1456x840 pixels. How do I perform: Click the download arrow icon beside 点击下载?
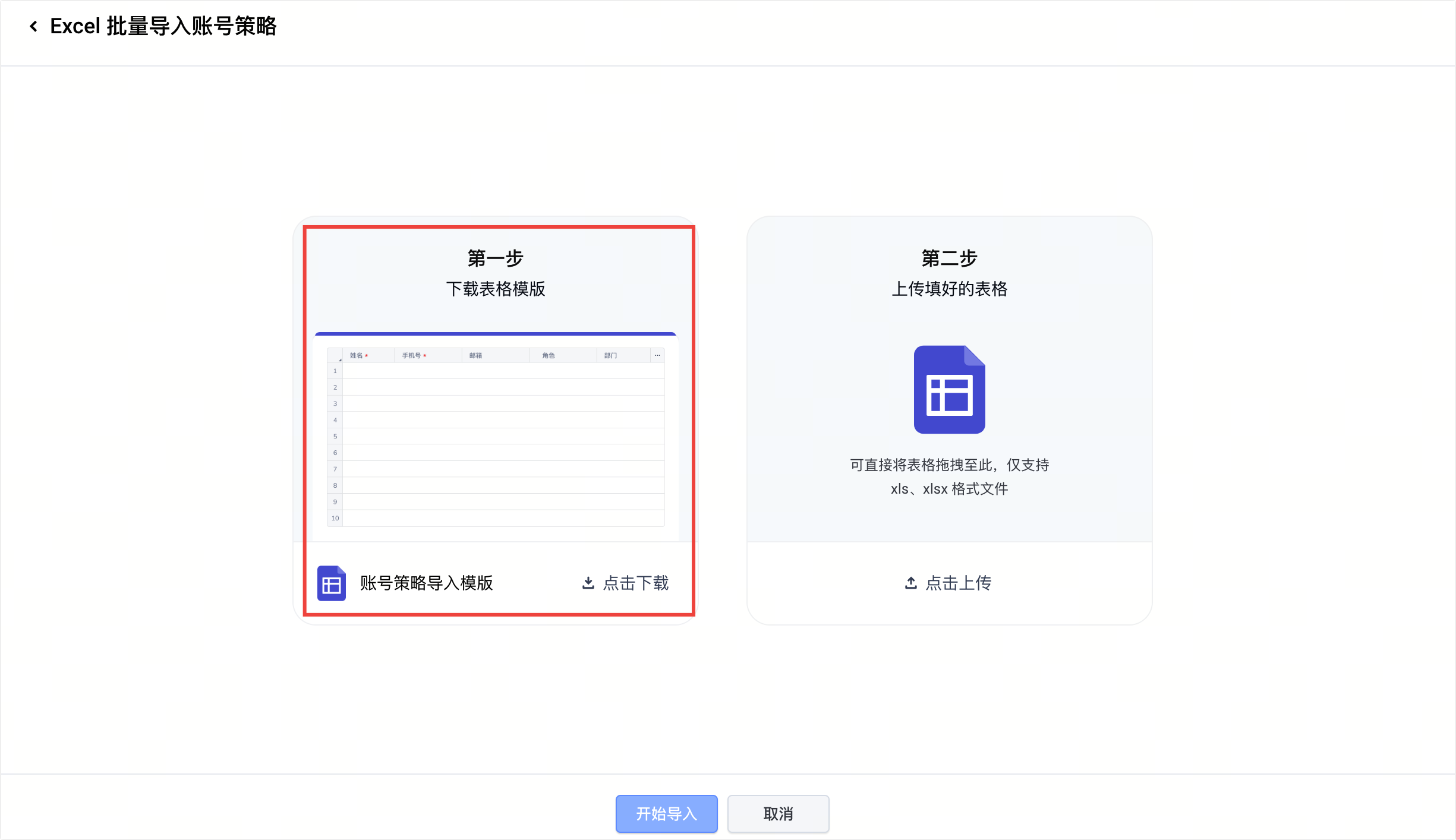[588, 583]
